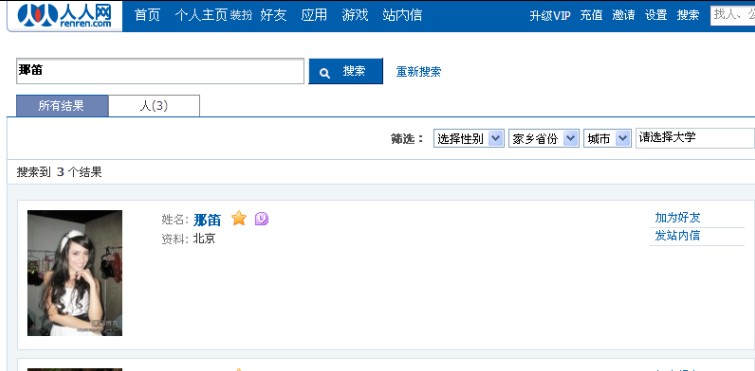Click the purple VIP badge beside 那笛
Viewport: 755px width, 371px height.
tap(261, 219)
